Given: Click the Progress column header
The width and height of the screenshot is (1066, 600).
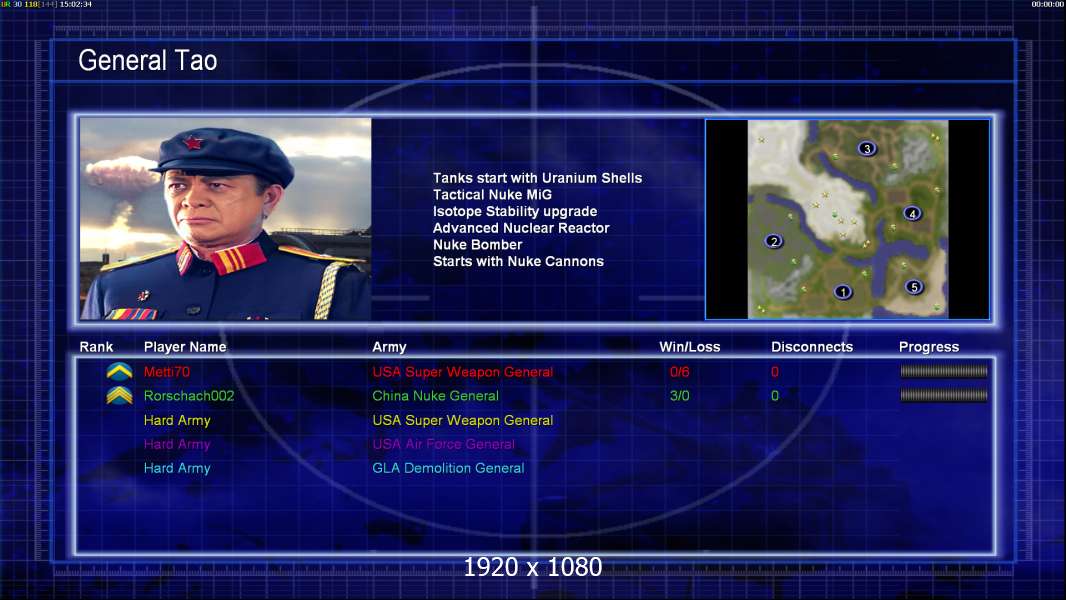Looking at the screenshot, I should (x=929, y=347).
